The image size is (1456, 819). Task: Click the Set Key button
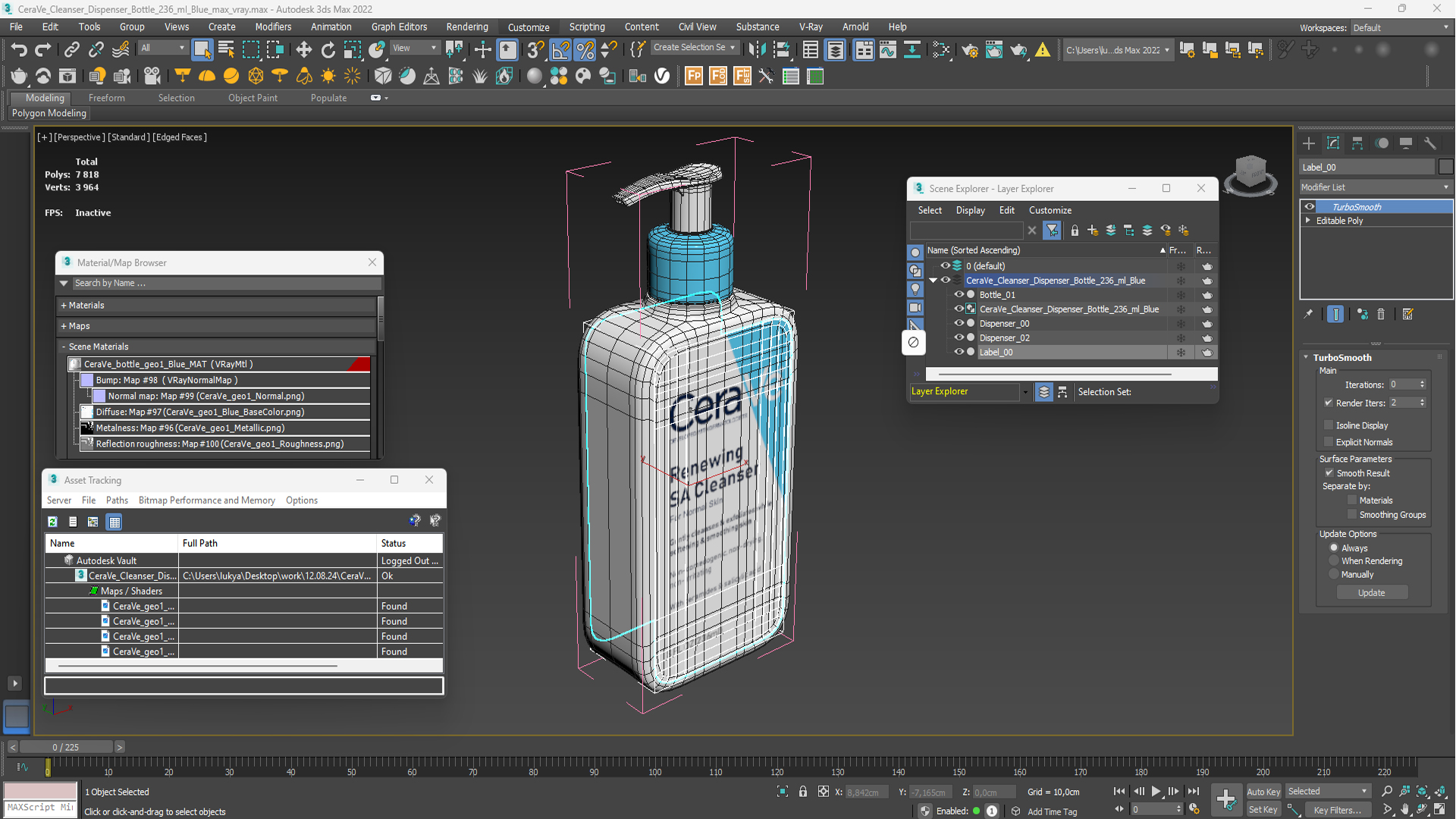[x=1263, y=810]
